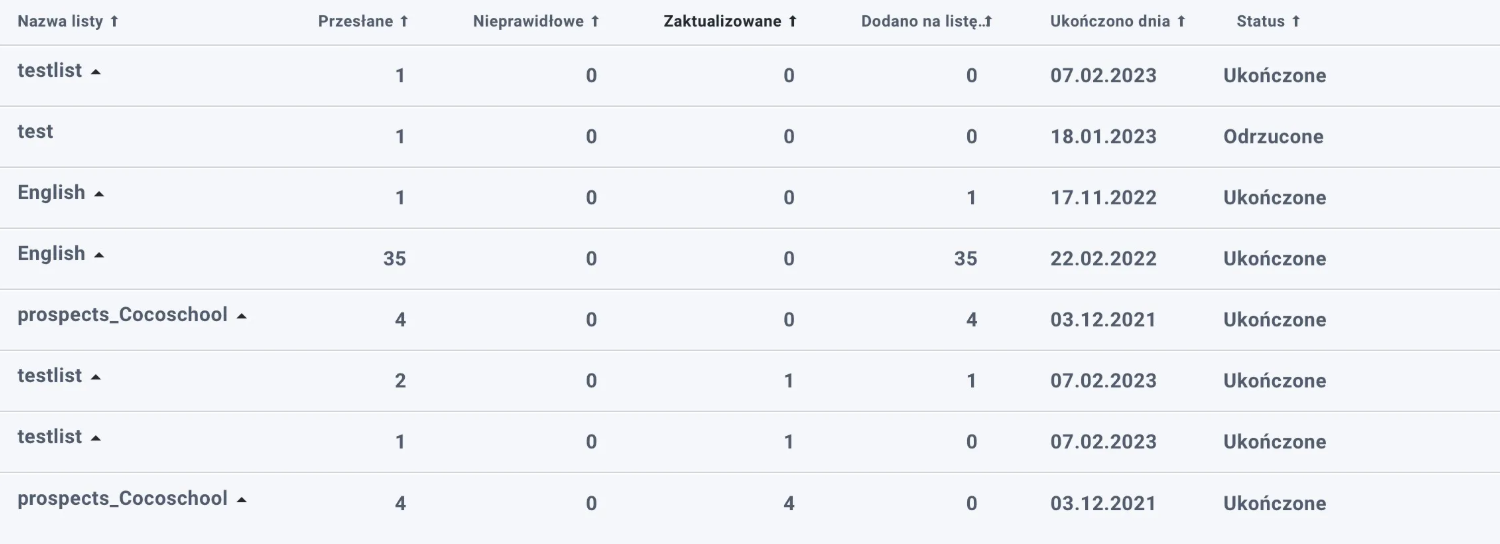Expand caret of English row dated 22.02.2022
Screen dimensions: 1500x544
point(99,255)
